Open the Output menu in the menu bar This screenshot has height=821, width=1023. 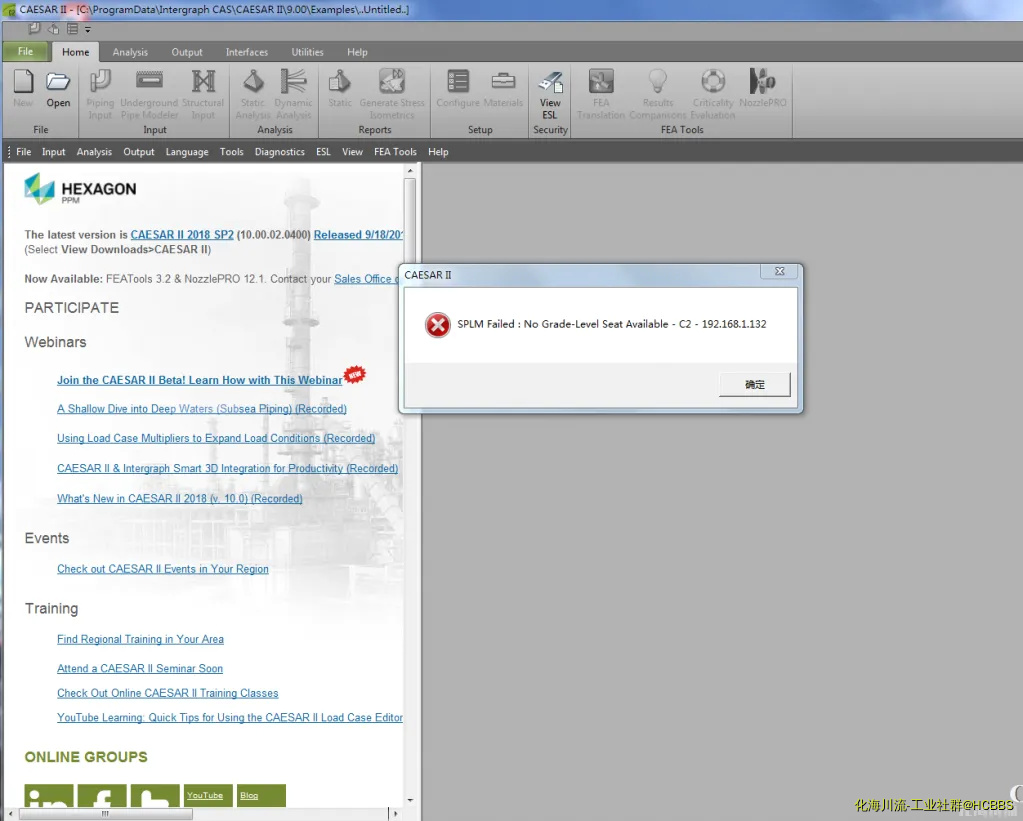point(139,152)
